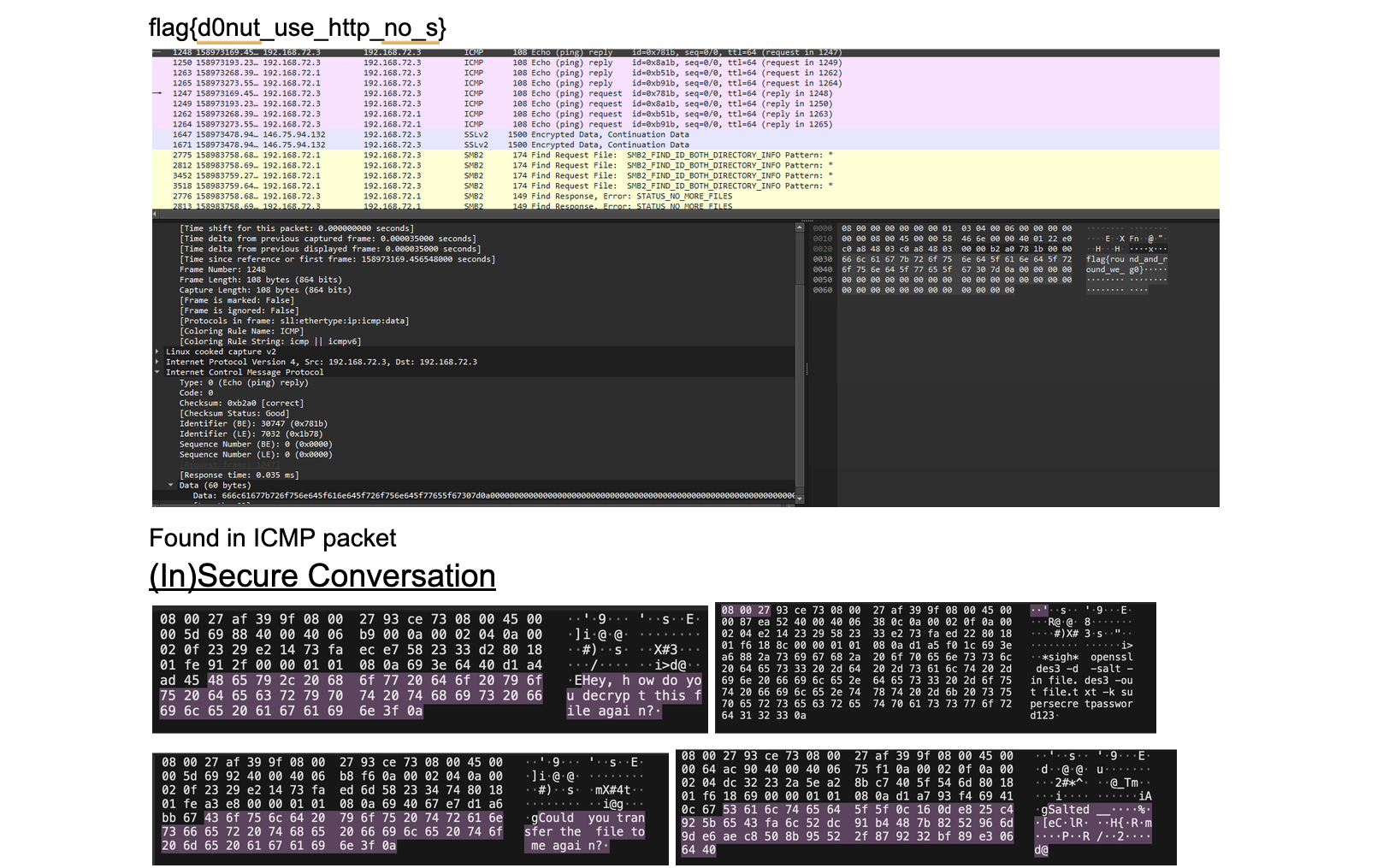The image size is (1377, 868).
Task: Expand the Linux cooked capture v2 node
Action: pyautogui.click(x=157, y=351)
